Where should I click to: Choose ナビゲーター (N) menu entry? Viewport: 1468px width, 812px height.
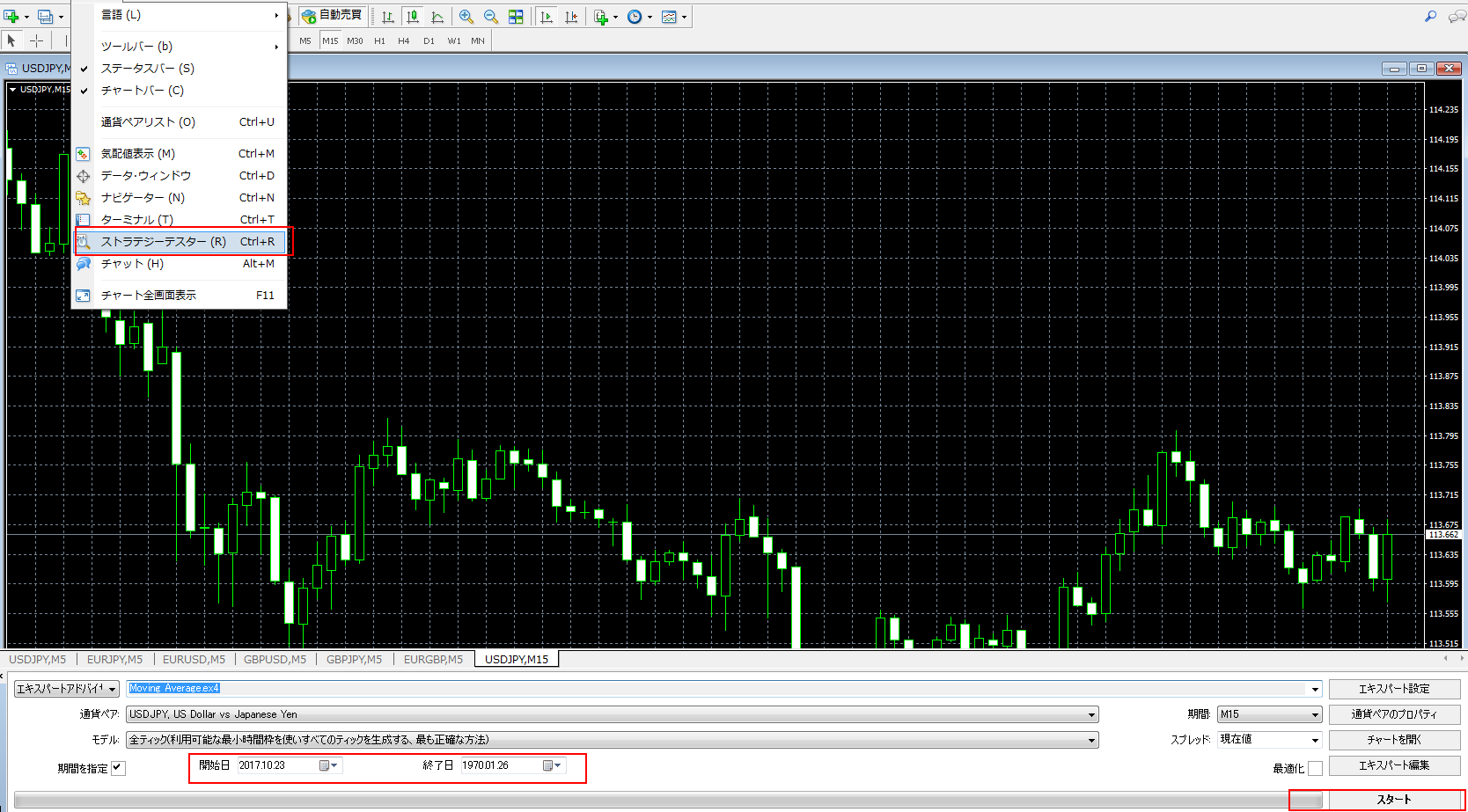[x=180, y=198]
